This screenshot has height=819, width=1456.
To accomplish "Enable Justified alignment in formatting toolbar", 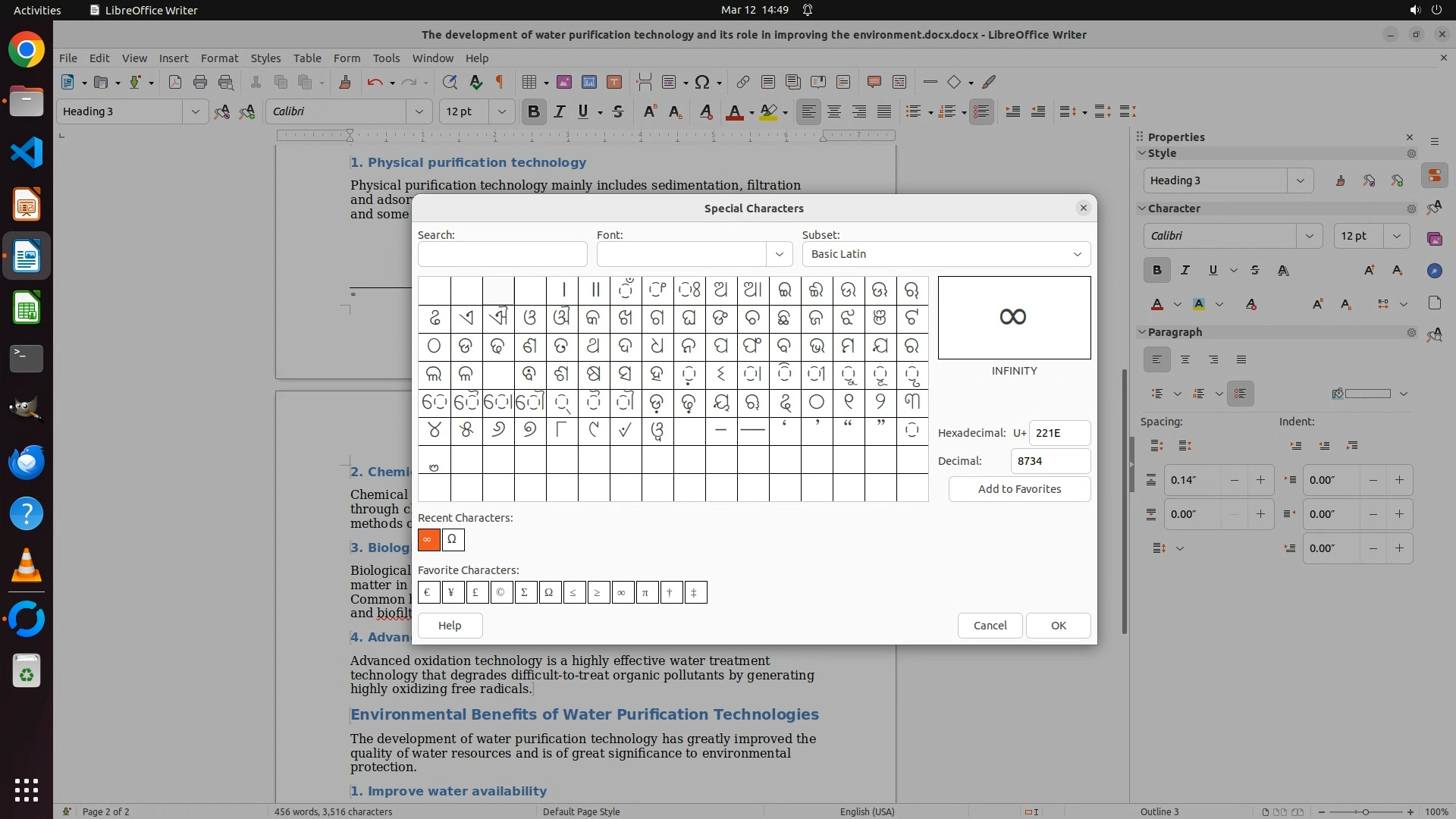I will (884, 111).
